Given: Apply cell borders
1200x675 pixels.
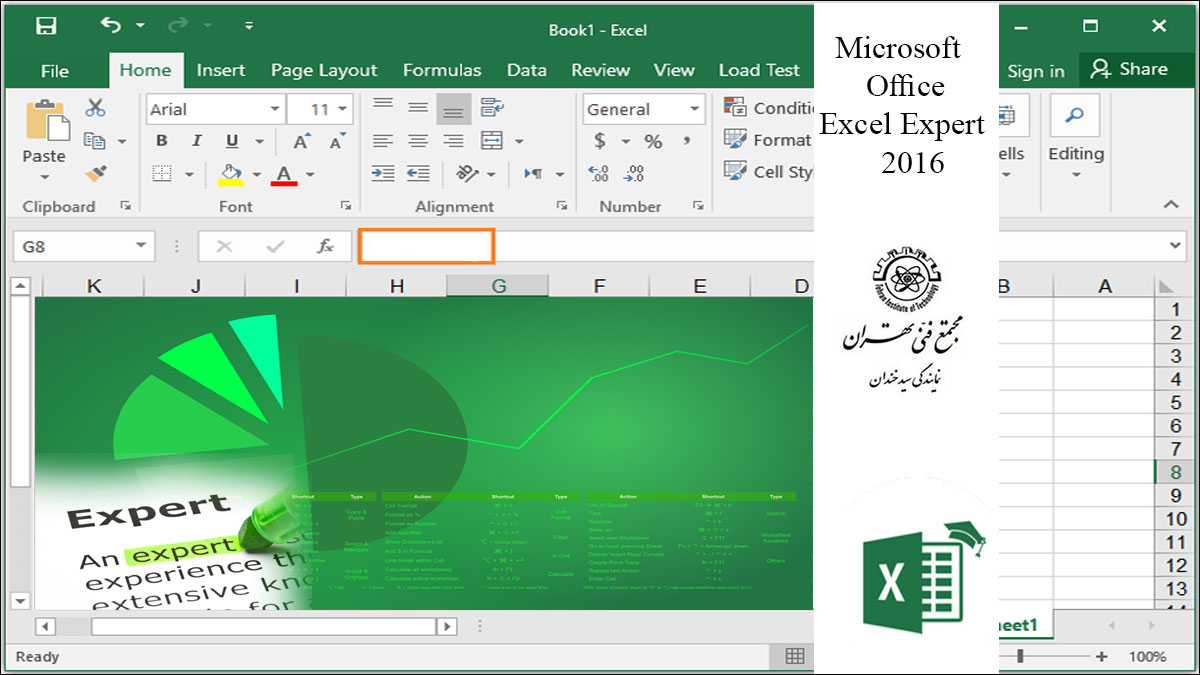Looking at the screenshot, I should pos(162,174).
